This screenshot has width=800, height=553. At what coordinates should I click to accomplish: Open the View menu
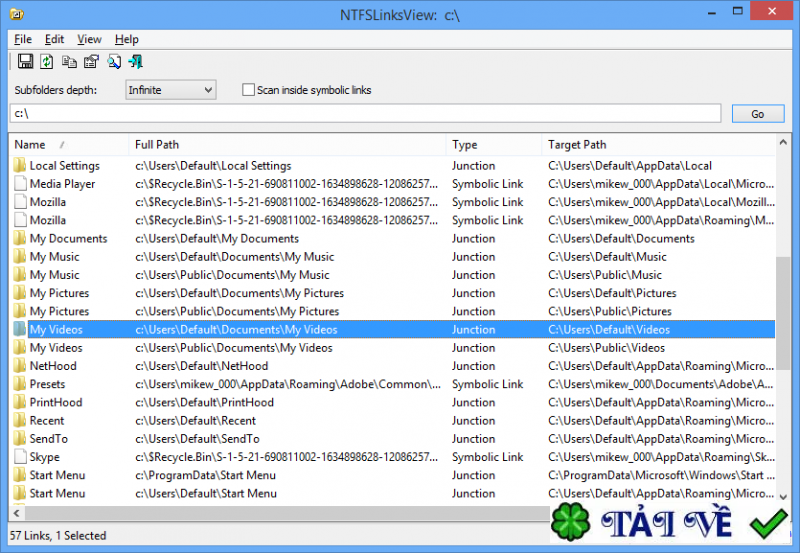point(89,39)
